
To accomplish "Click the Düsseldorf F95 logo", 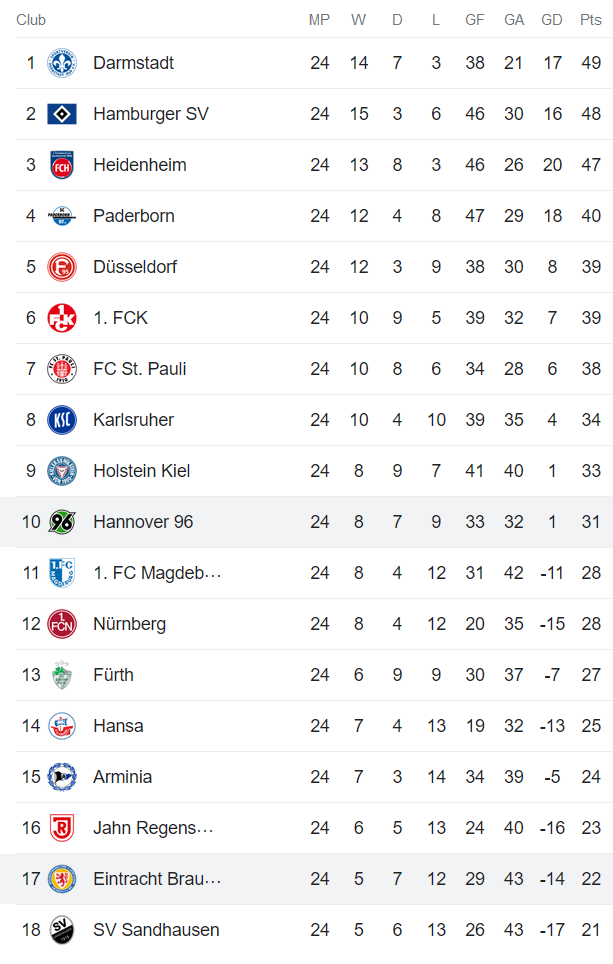I will click(x=62, y=267).
